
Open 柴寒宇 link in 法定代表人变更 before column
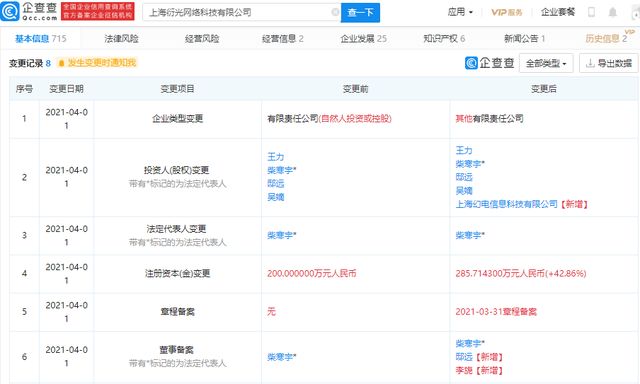click(282, 235)
